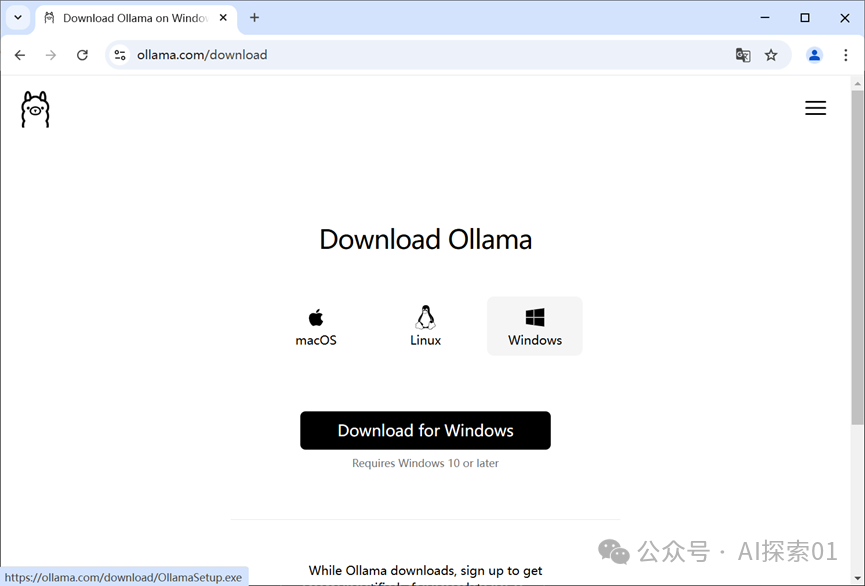Select the macOS platform option
This screenshot has height=586, width=865.
coord(316,326)
